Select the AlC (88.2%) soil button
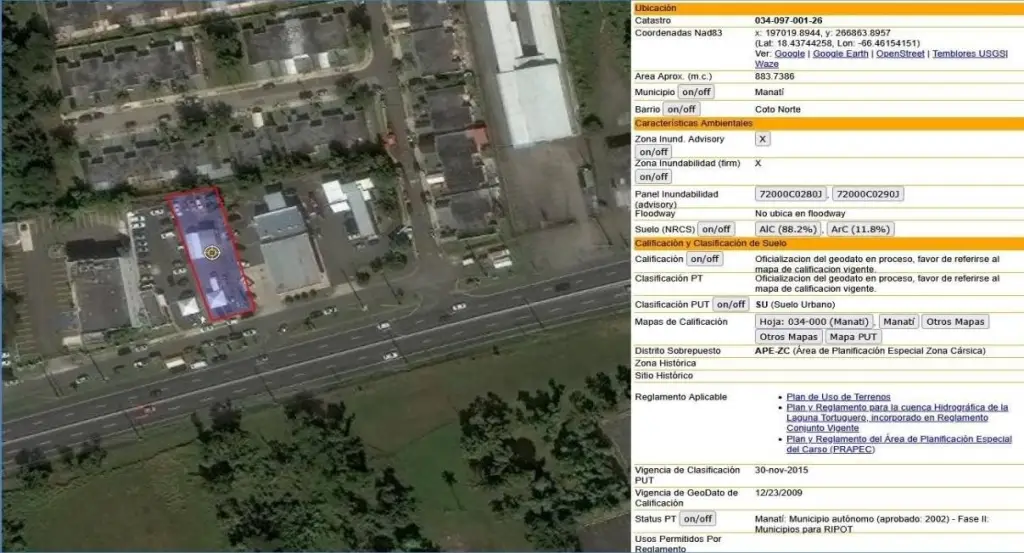The image size is (1024, 553). coord(787,229)
